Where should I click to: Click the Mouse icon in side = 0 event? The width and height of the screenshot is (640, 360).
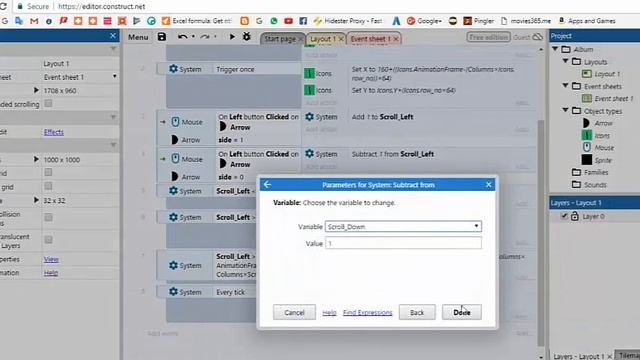(175, 159)
